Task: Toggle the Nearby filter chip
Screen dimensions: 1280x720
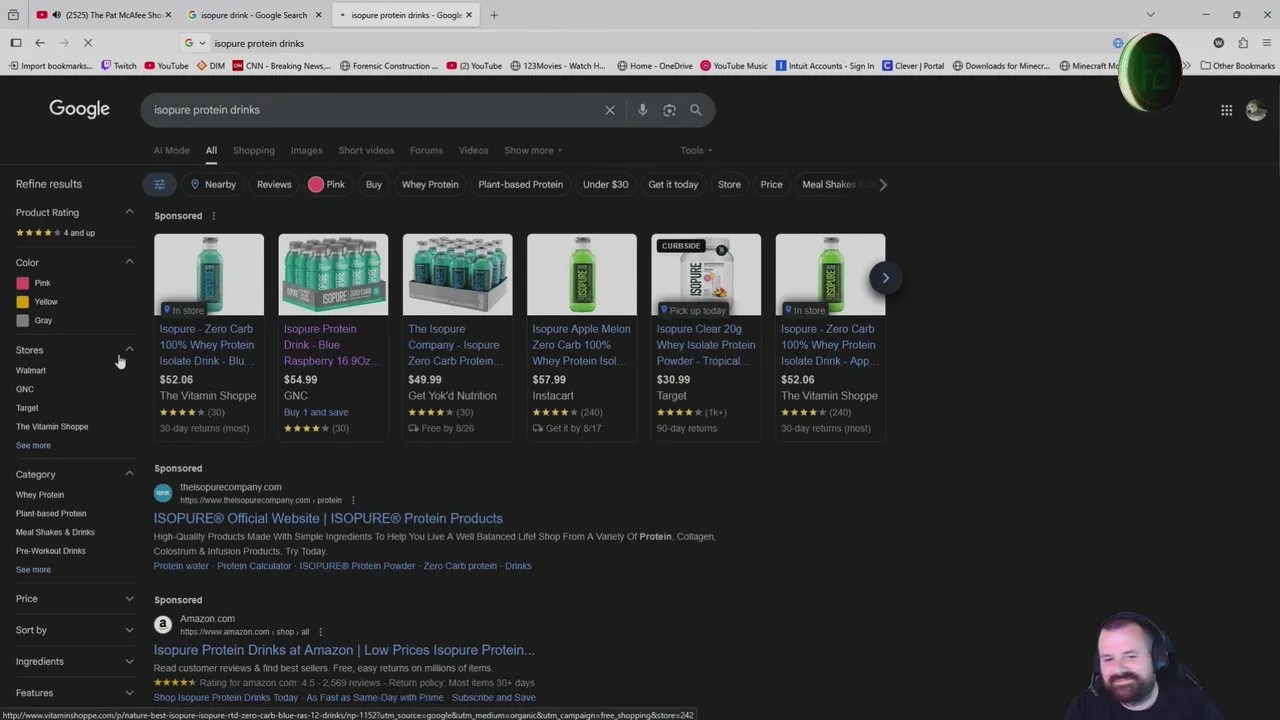Action: [x=213, y=184]
